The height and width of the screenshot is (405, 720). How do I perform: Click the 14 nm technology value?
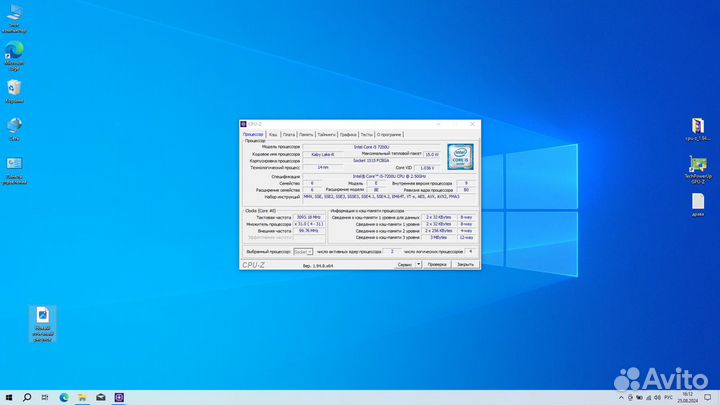323,168
